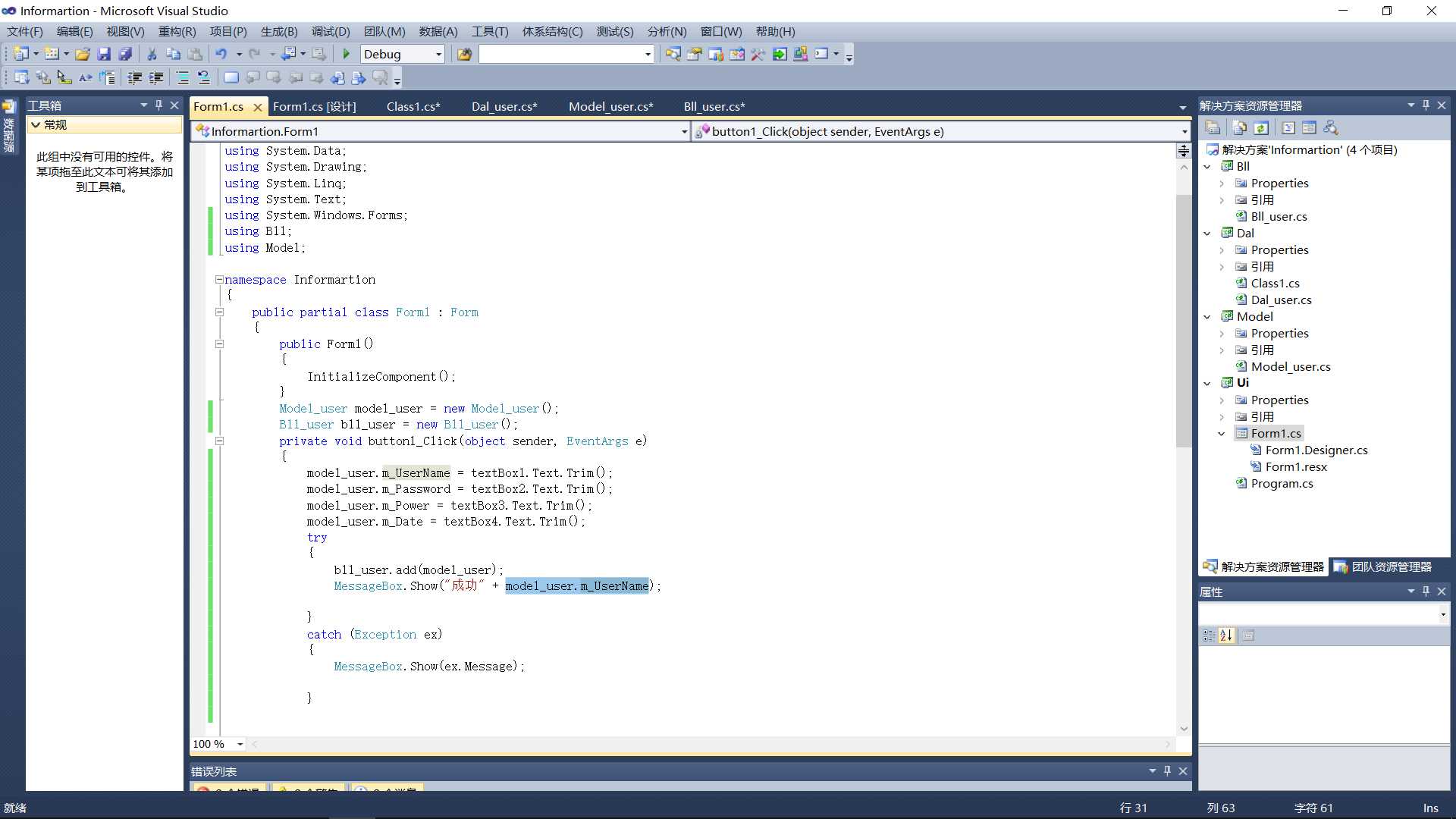Switch to the Dal_user.cs* tab
Image resolution: width=1456 pixels, height=819 pixels.
[504, 106]
